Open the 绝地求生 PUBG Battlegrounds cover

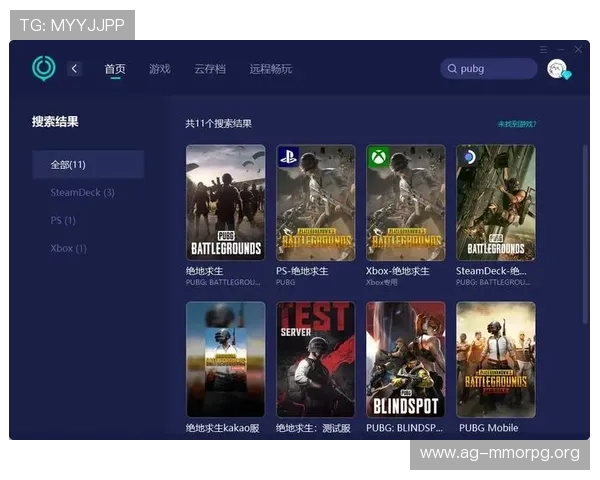pyautogui.click(x=225, y=202)
